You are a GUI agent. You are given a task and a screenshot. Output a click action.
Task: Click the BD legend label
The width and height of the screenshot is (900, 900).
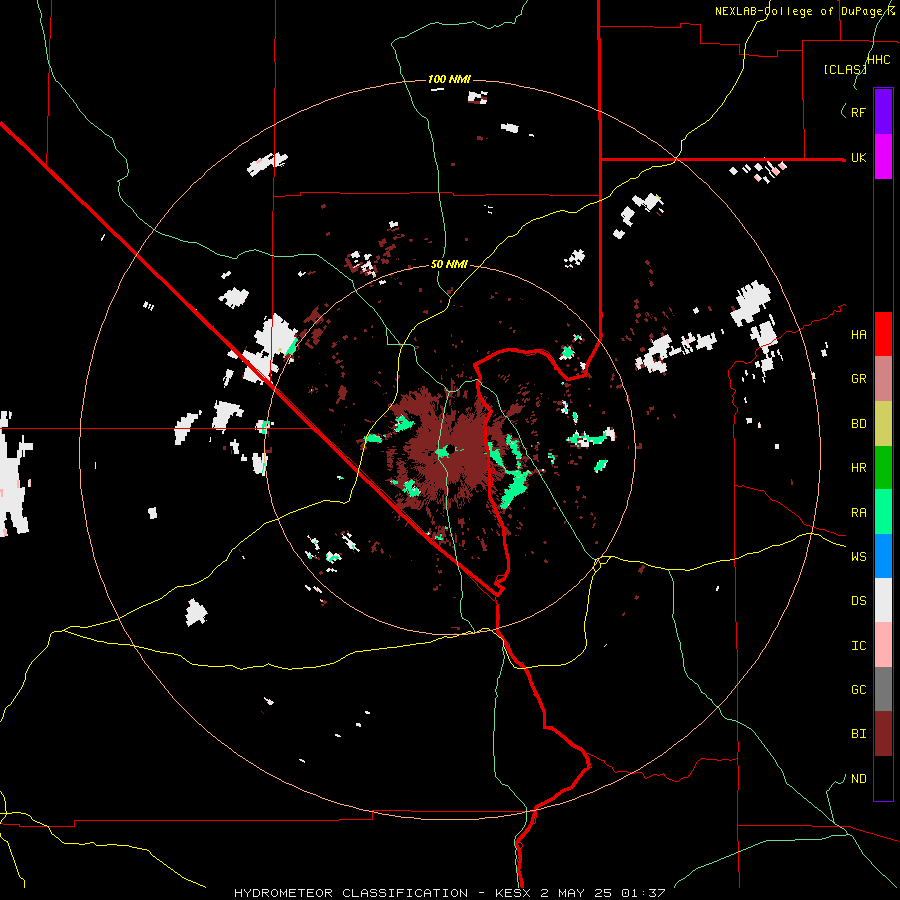[858, 424]
